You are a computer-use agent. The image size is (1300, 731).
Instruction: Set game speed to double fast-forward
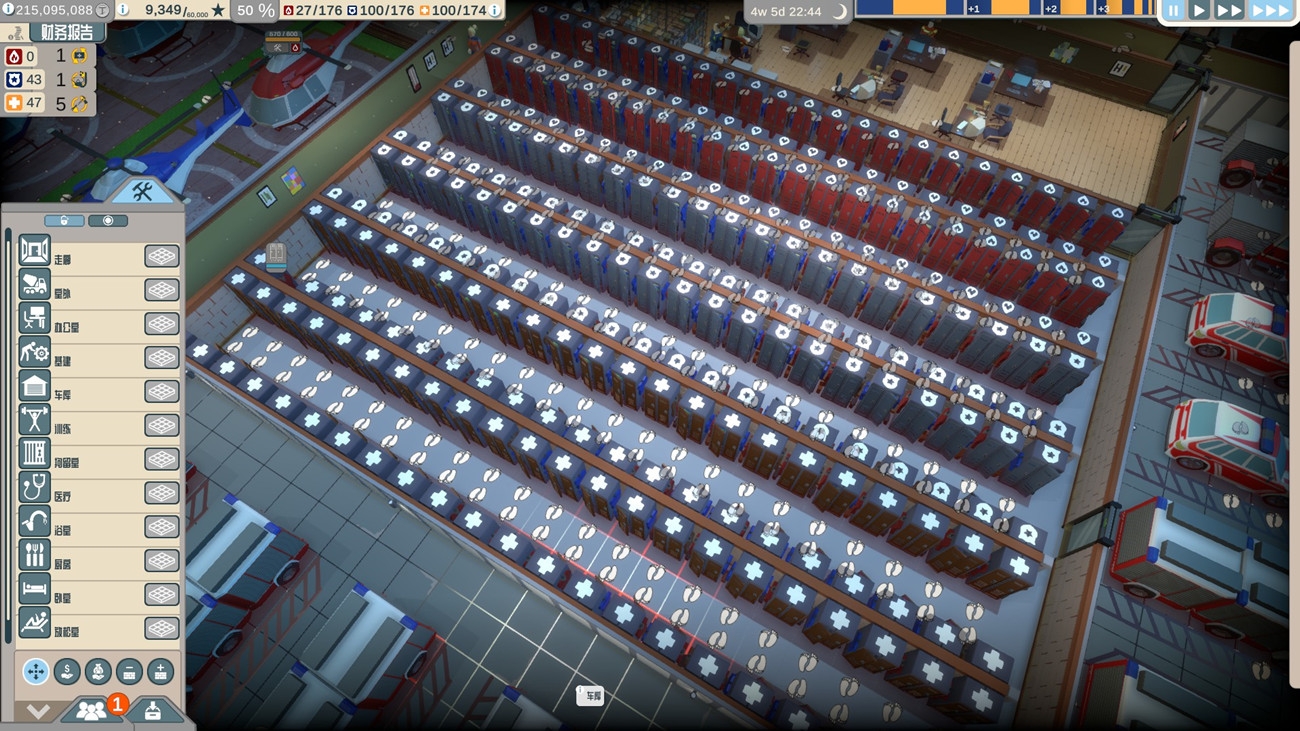coord(1228,11)
